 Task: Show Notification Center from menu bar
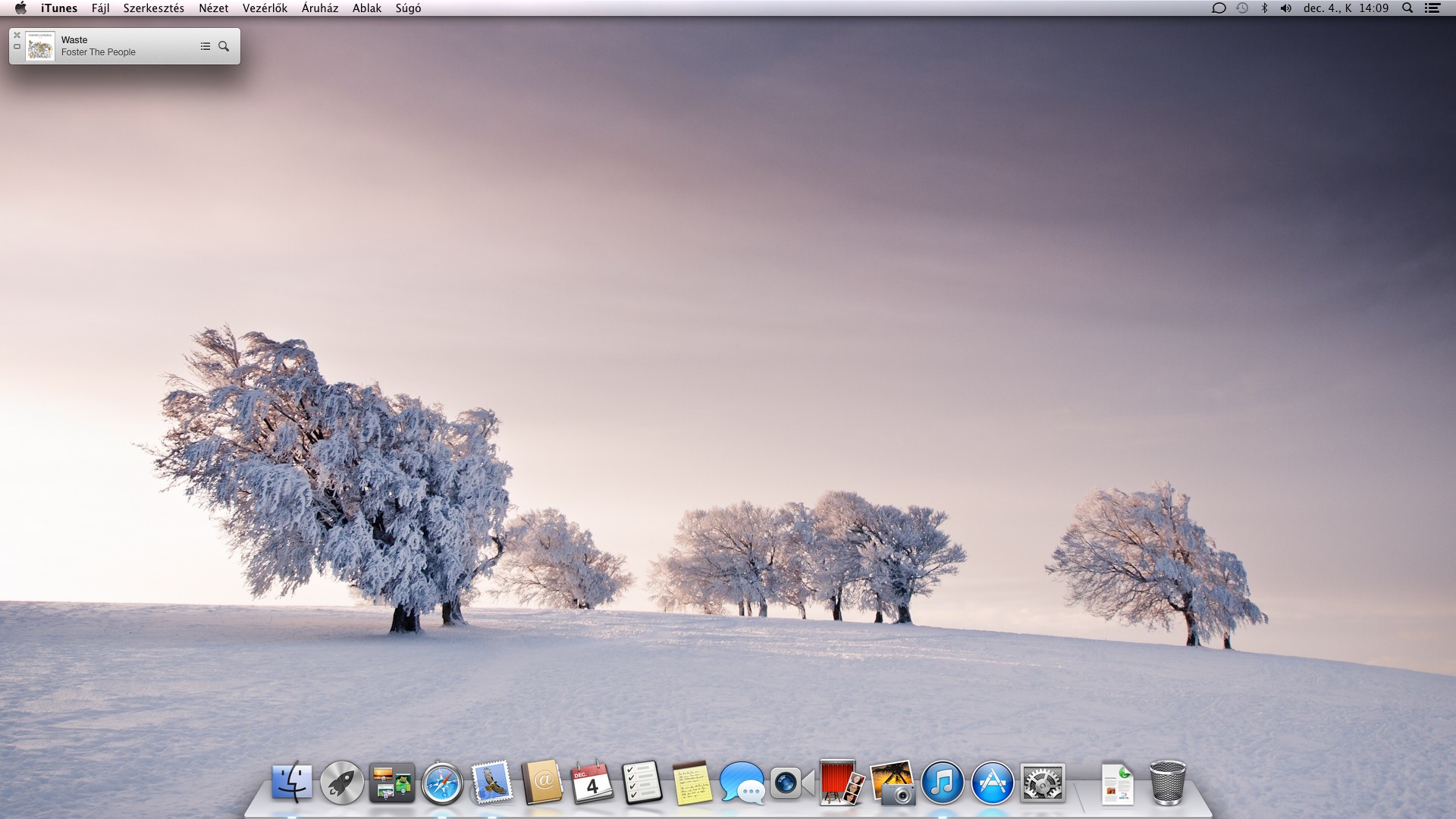(1432, 8)
